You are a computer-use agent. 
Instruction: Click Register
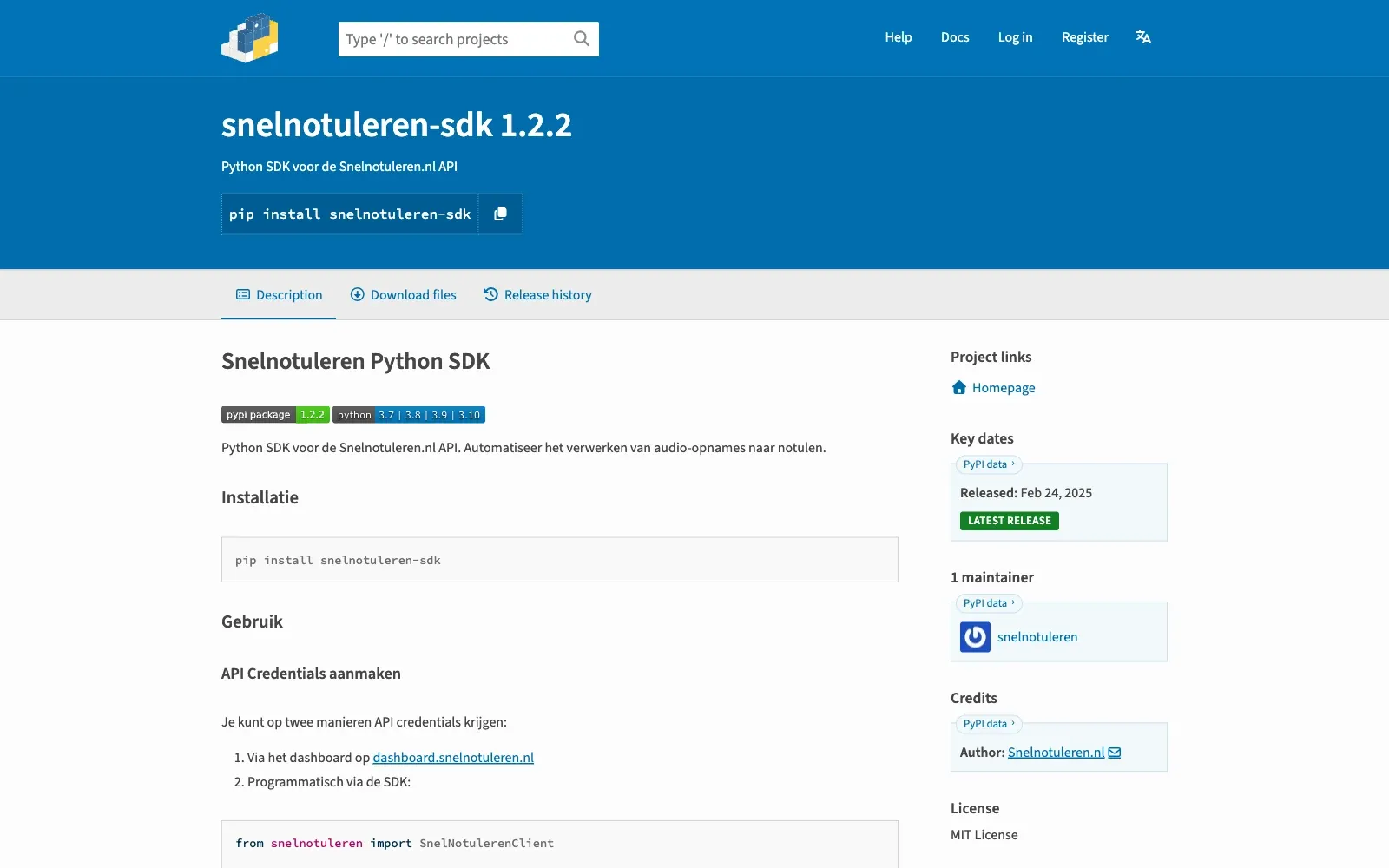pyautogui.click(x=1085, y=37)
